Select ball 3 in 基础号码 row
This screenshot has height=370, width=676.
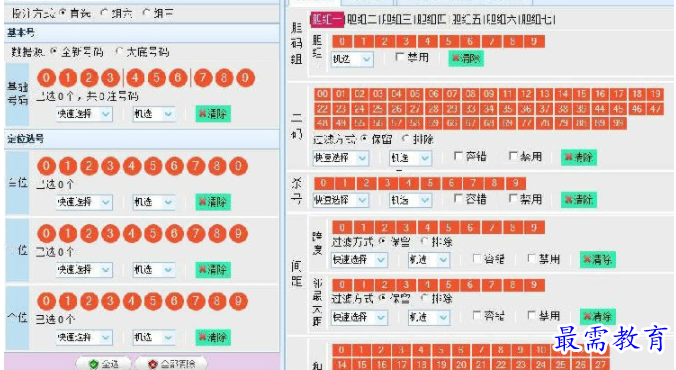point(110,78)
